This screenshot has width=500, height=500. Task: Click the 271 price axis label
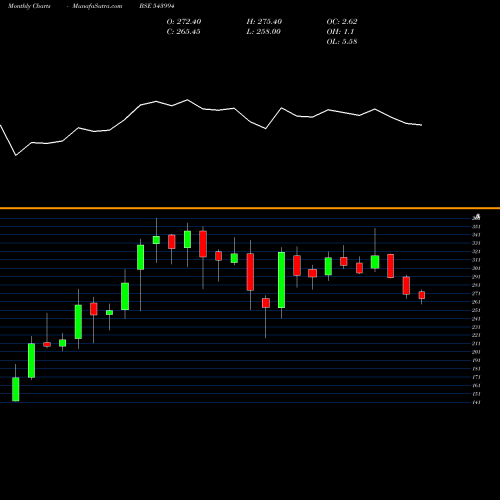tap(476, 293)
